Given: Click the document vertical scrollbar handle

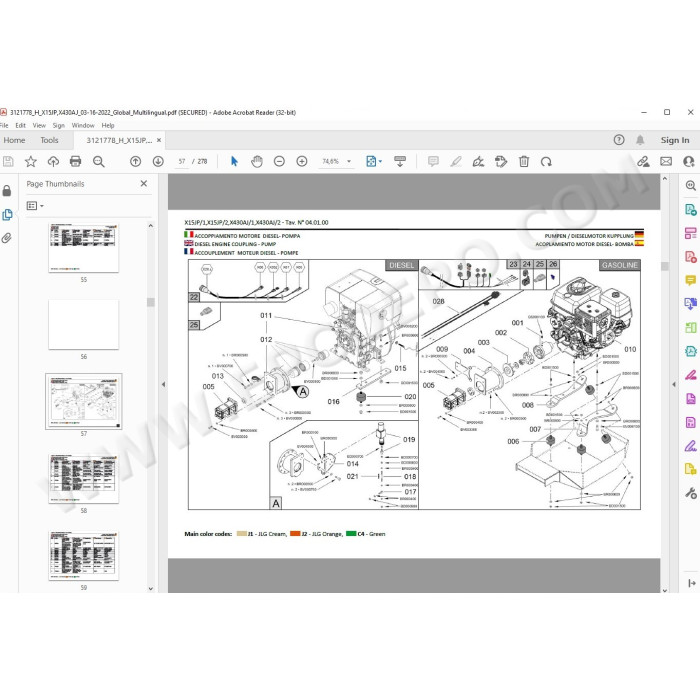Looking at the screenshot, I should point(665,266).
